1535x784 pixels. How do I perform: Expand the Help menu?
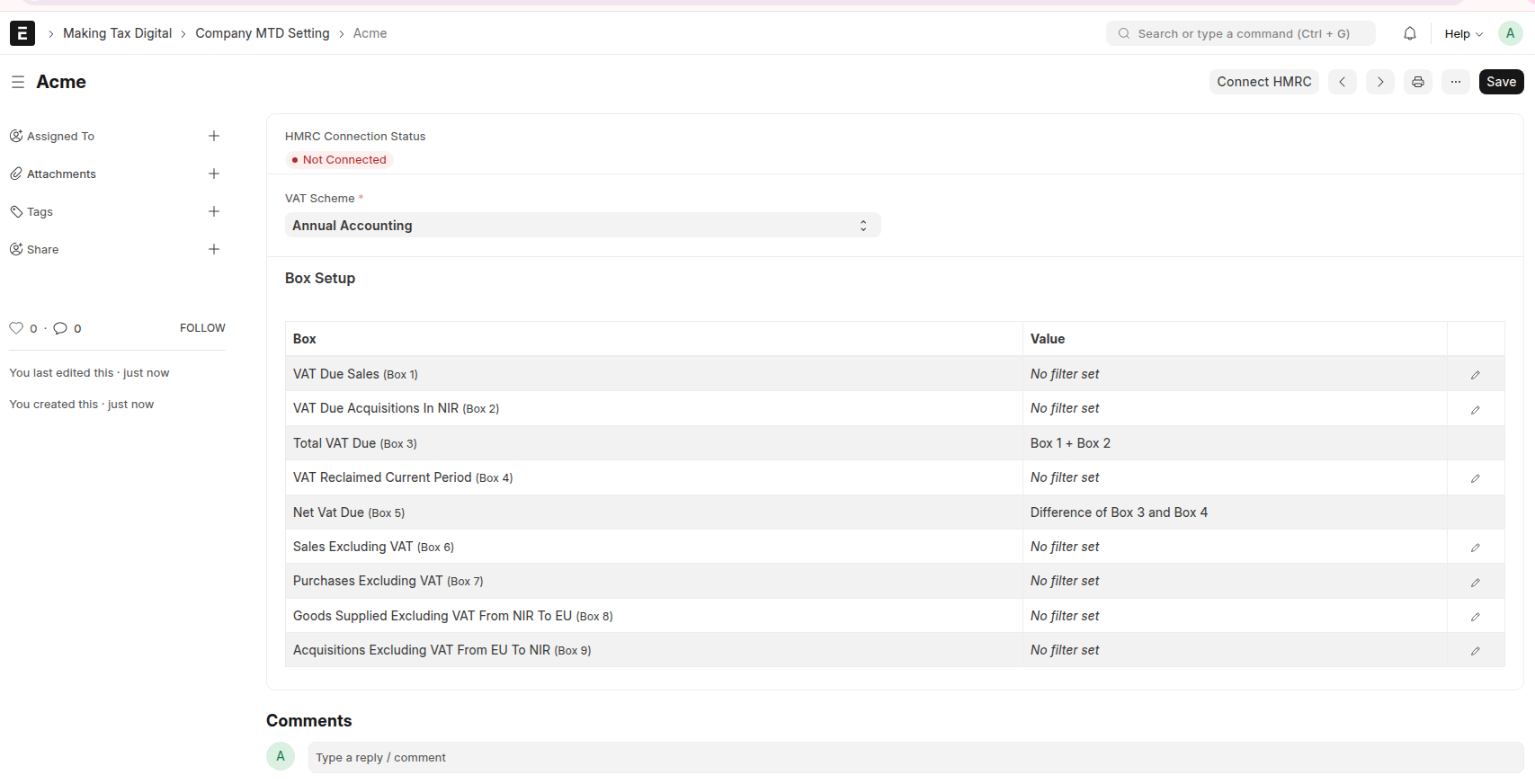pyautogui.click(x=1463, y=34)
